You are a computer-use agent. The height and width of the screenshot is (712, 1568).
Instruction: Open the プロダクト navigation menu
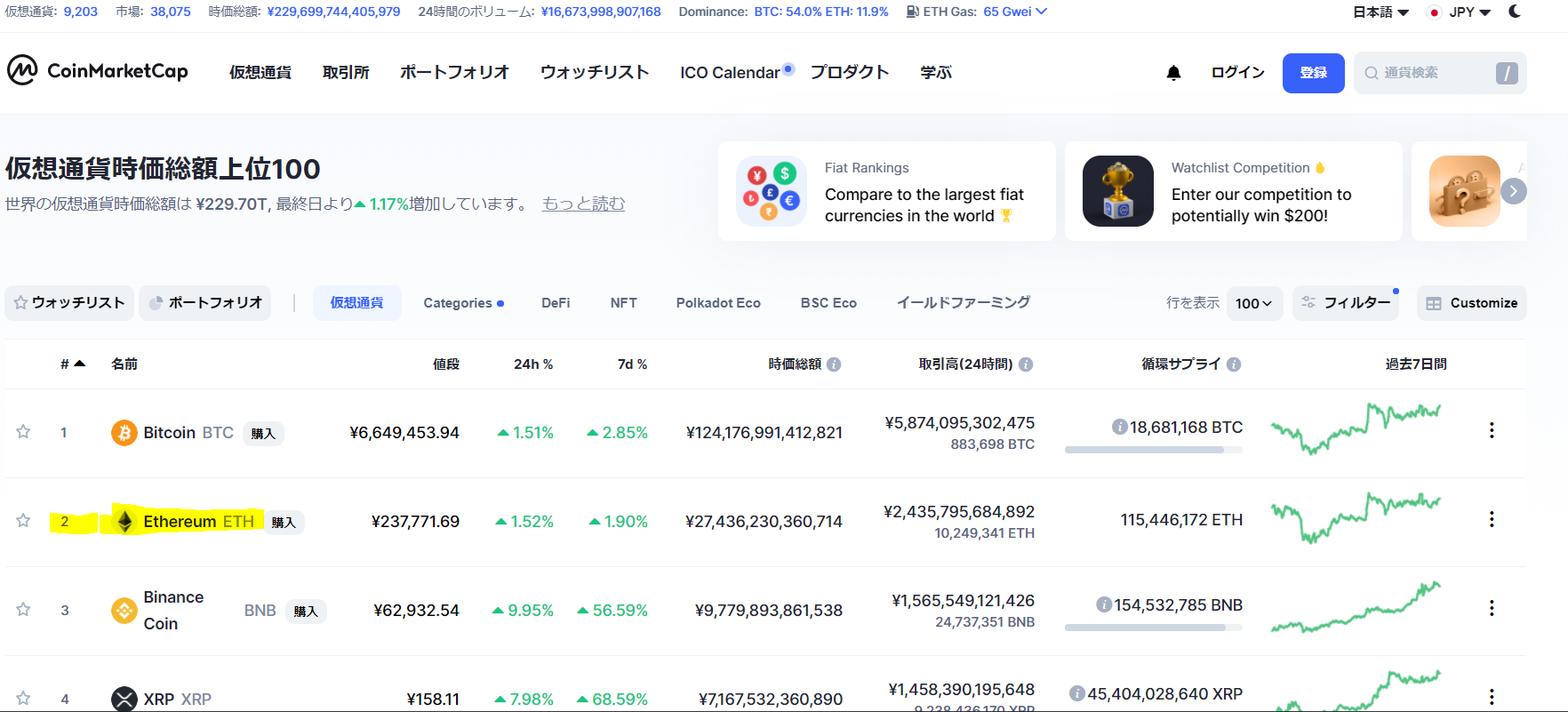point(850,73)
